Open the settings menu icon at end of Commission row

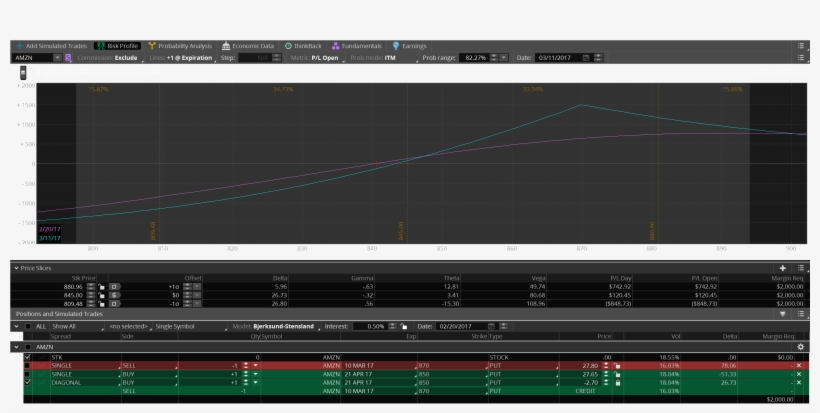coord(800,58)
